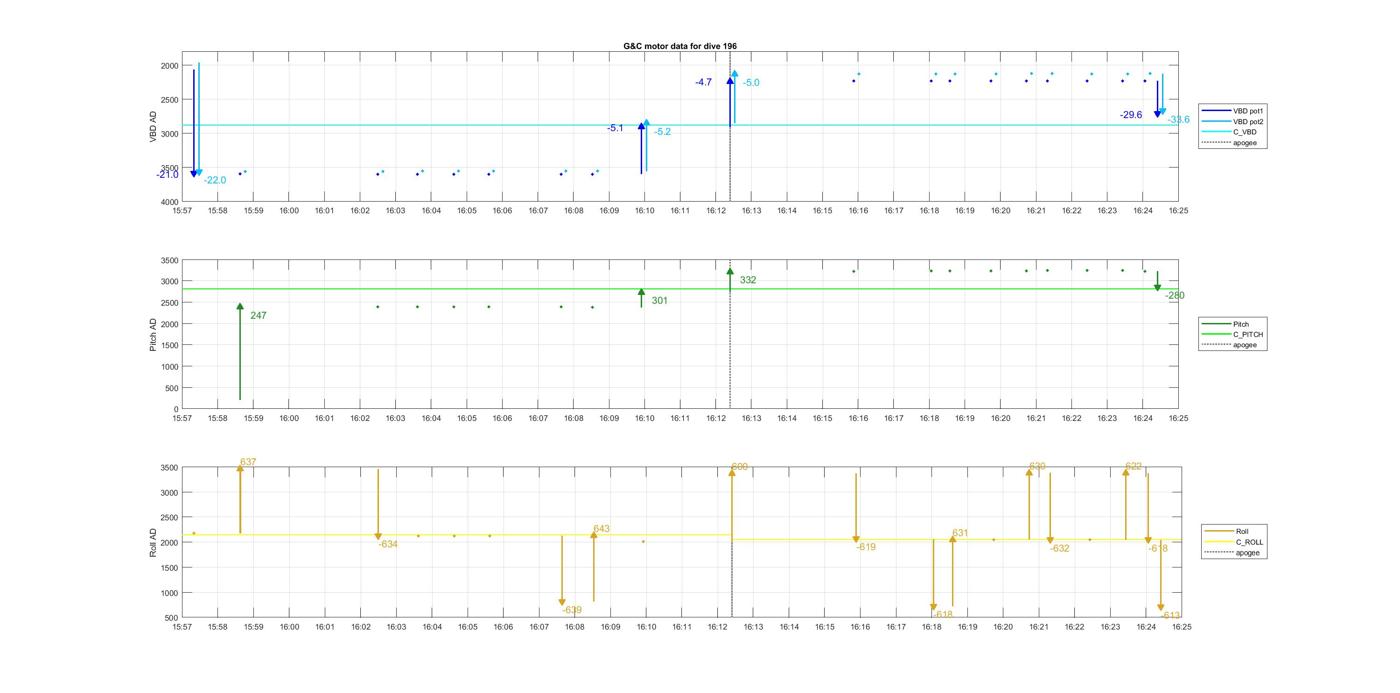Click the "-639" roll annotation
The image size is (1400, 693).
tap(572, 610)
